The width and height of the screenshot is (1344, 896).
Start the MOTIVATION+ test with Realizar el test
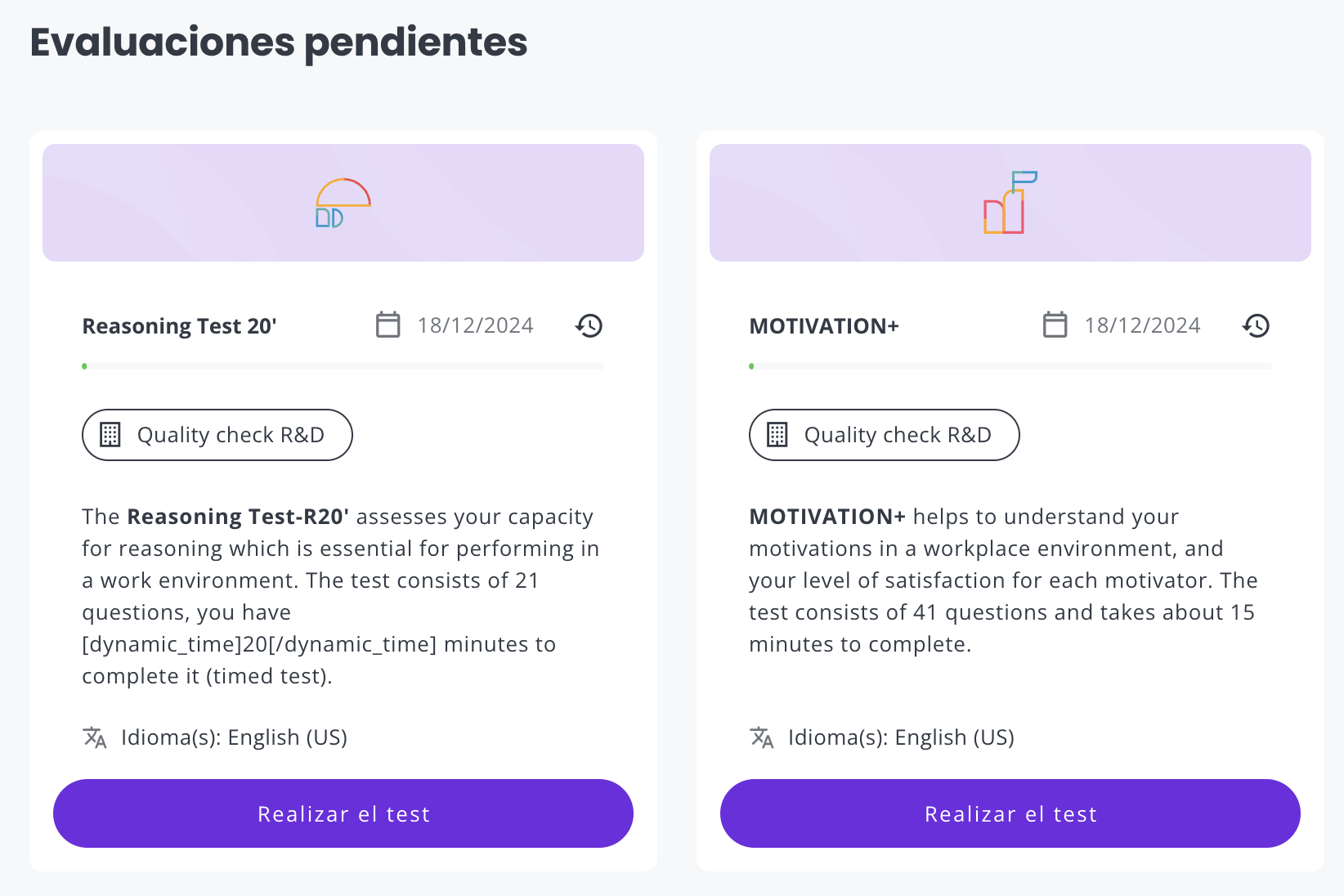[1010, 813]
